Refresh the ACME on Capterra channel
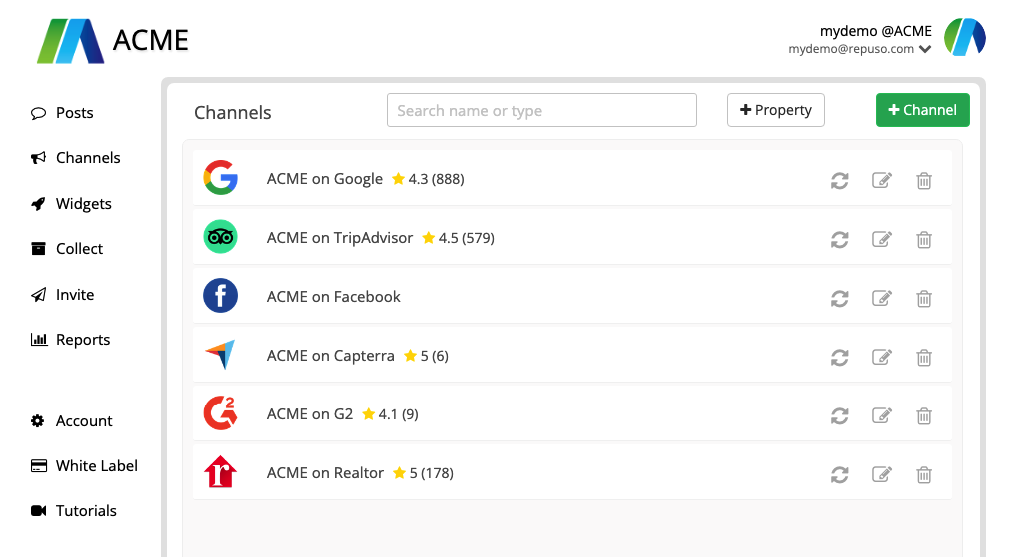The image size is (1017, 557). [x=839, y=357]
